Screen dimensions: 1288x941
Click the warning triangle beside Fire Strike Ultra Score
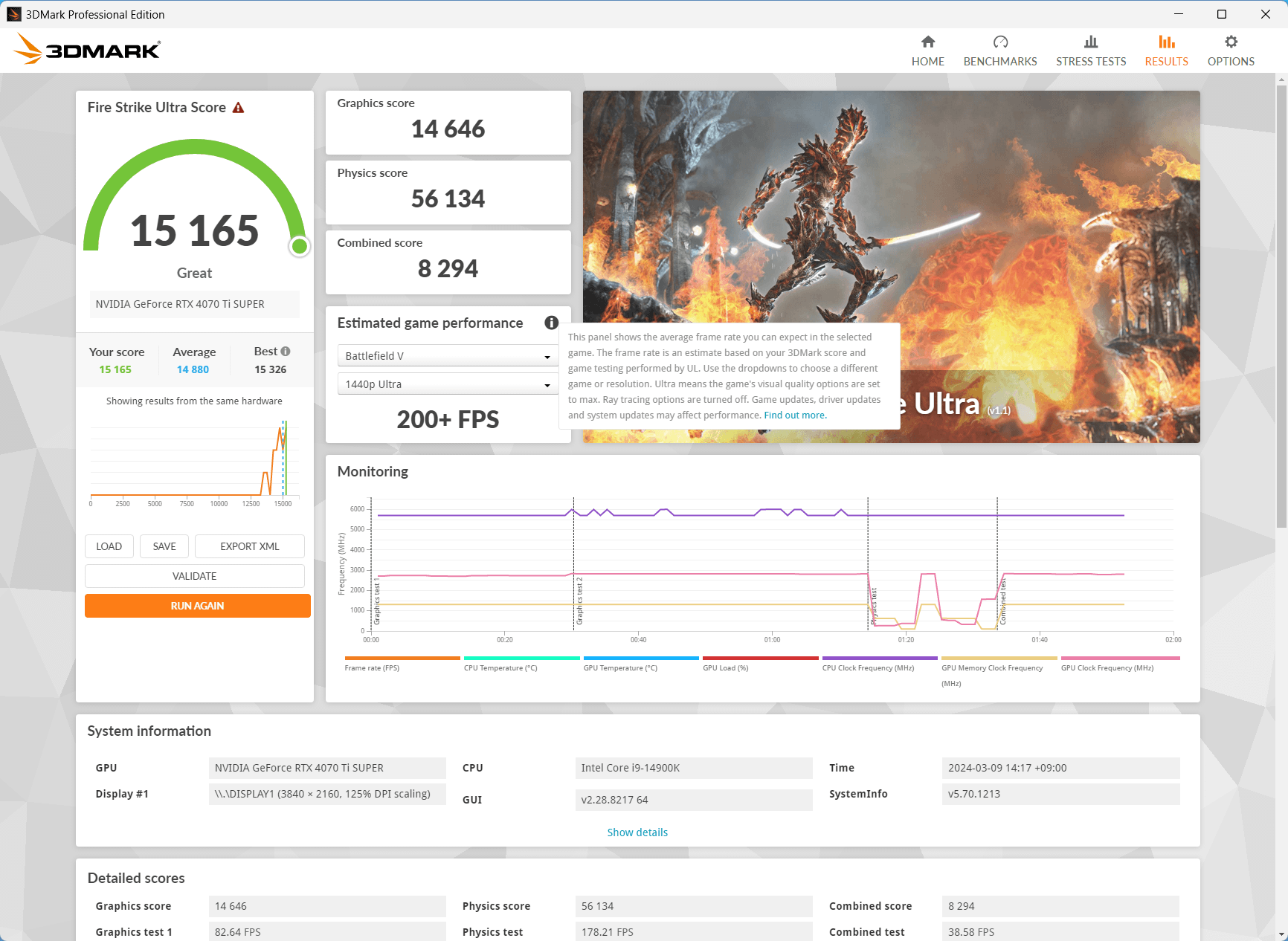pos(238,108)
